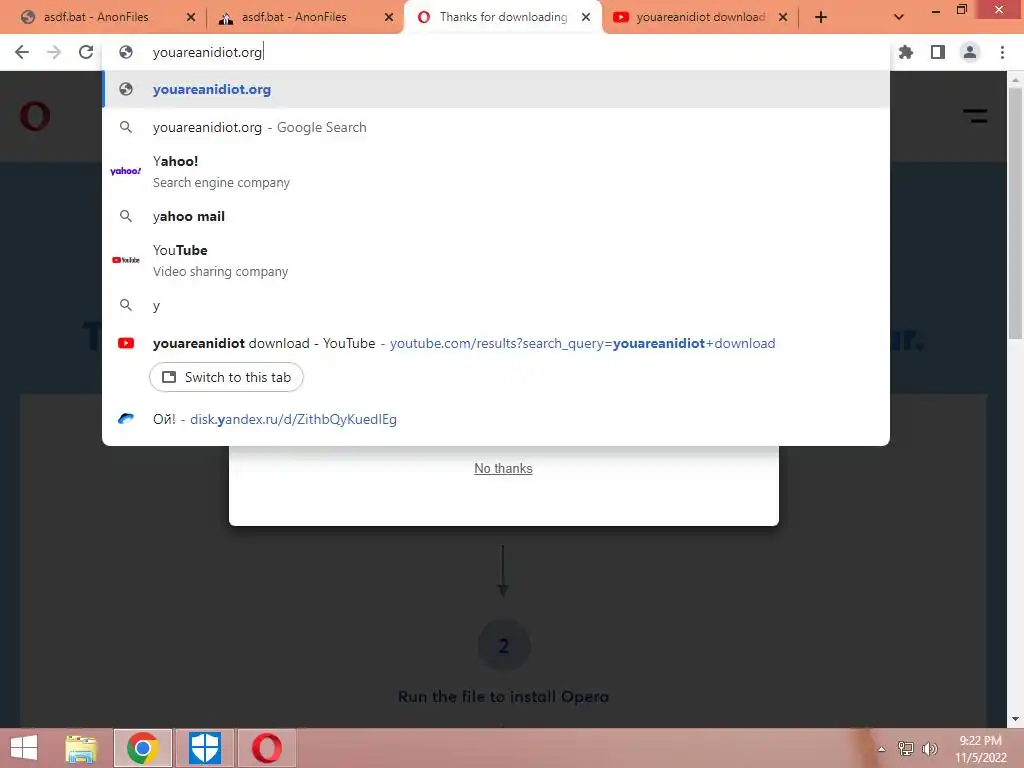1024x768 pixels.
Task: Choose youareanidiot.org Google Search suggestion
Action: point(496,127)
